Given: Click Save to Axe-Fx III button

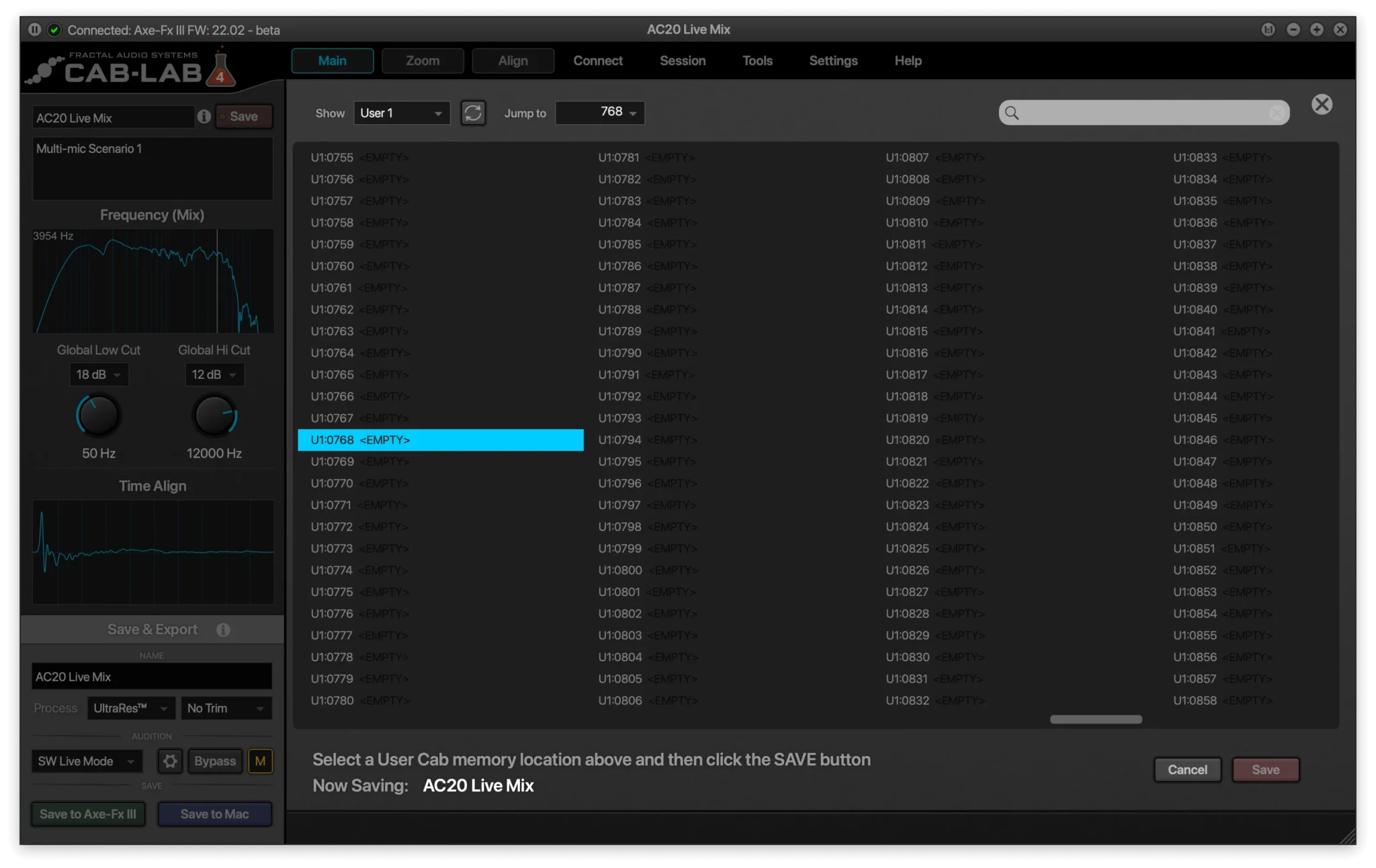Looking at the screenshot, I should tap(88, 814).
